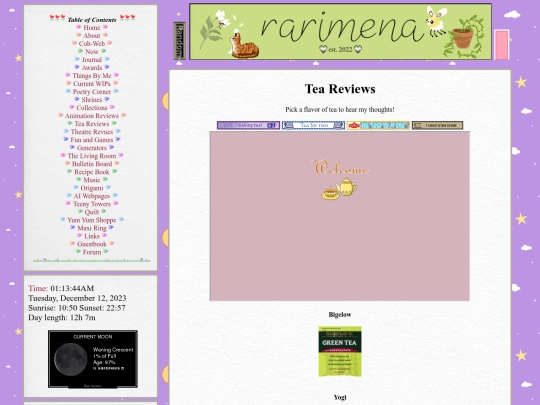Open the Recipe Book
This screenshot has width=540, height=405.
tap(92, 172)
